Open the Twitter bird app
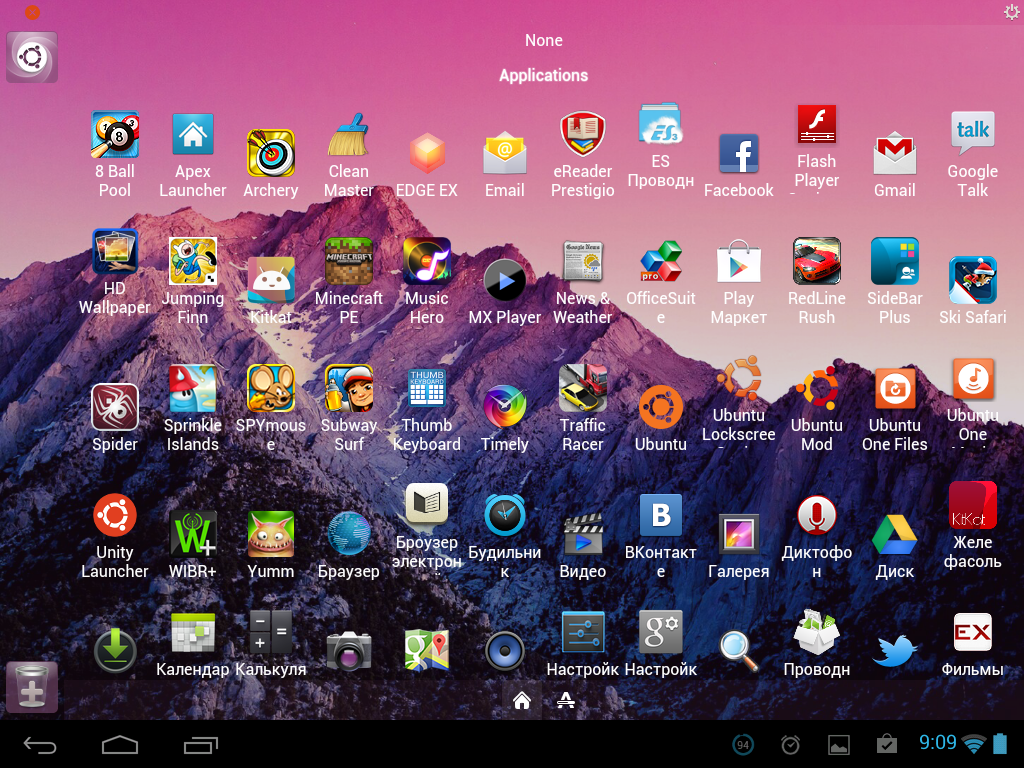1024x768 pixels. 895,650
